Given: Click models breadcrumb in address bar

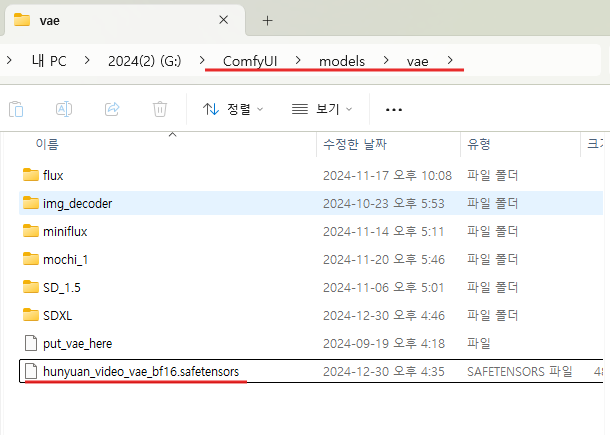Looking at the screenshot, I should [x=342, y=61].
